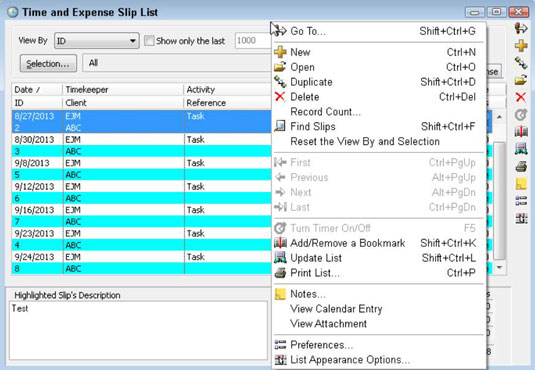Screen dimensions: 535x370
Task: Choose Find Slips from the menu
Action: [x=379, y=127]
